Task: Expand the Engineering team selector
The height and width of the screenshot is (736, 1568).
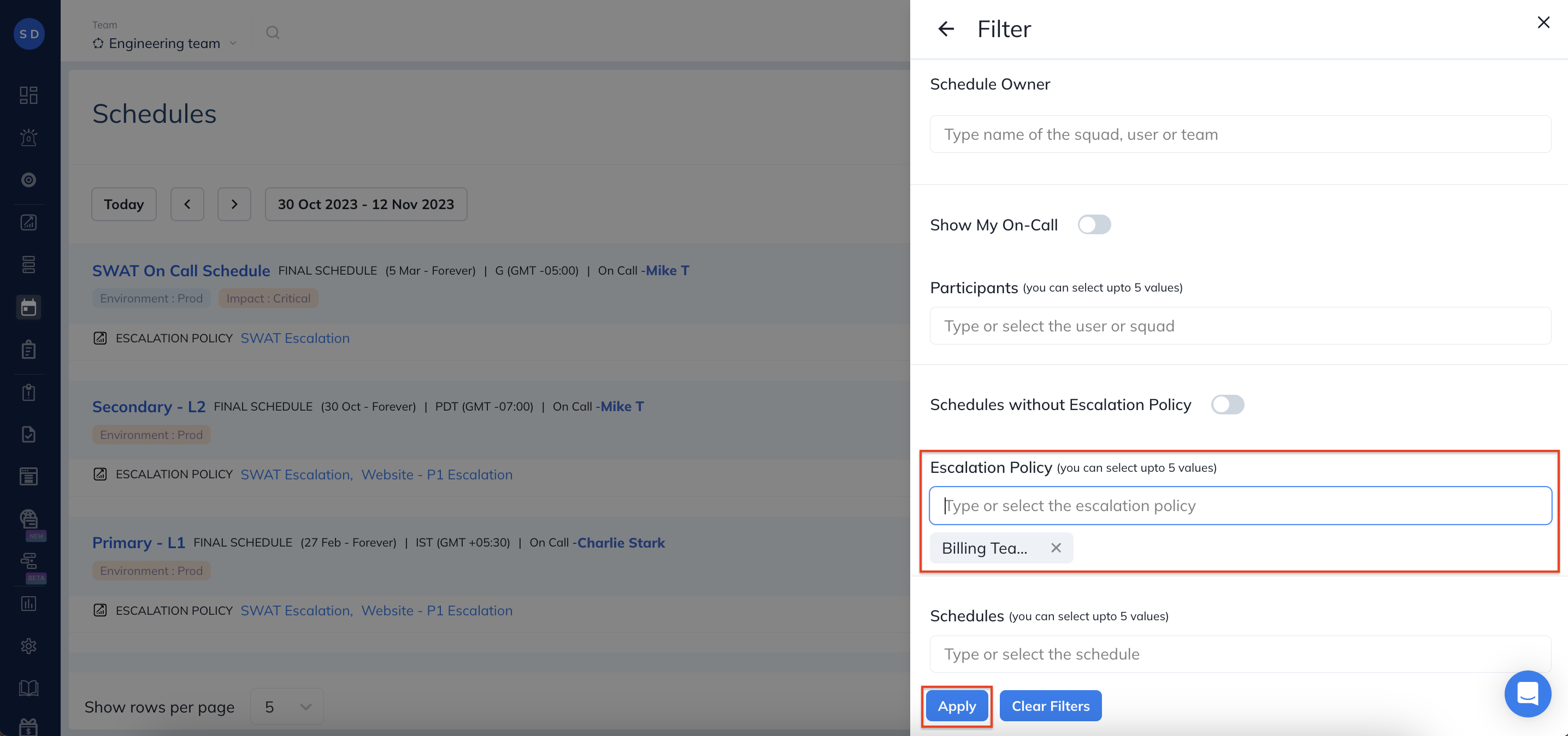Action: coord(164,43)
